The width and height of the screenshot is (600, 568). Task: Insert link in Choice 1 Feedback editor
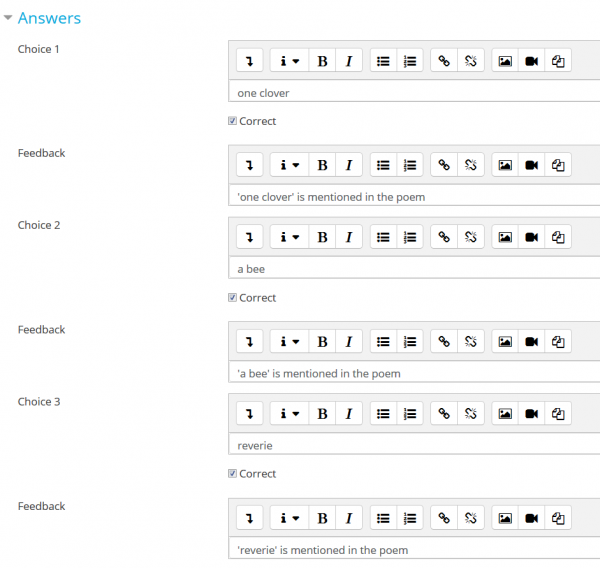[x=444, y=165]
